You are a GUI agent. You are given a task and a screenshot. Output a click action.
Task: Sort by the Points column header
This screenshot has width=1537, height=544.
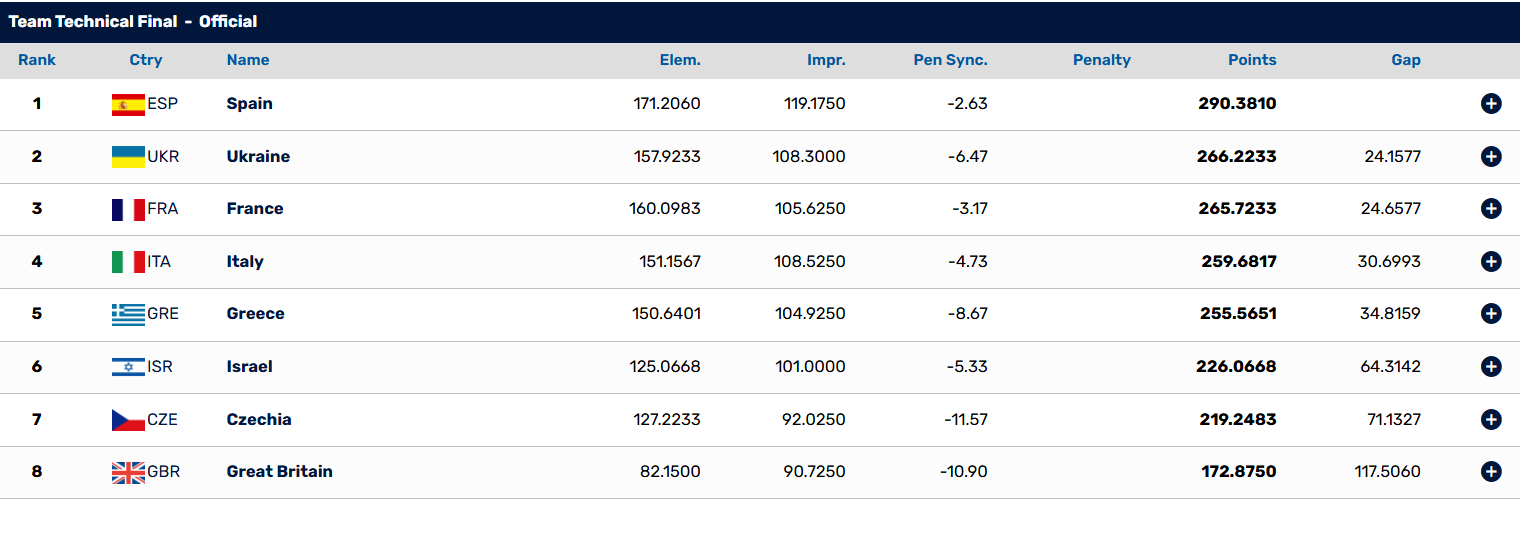point(1252,60)
